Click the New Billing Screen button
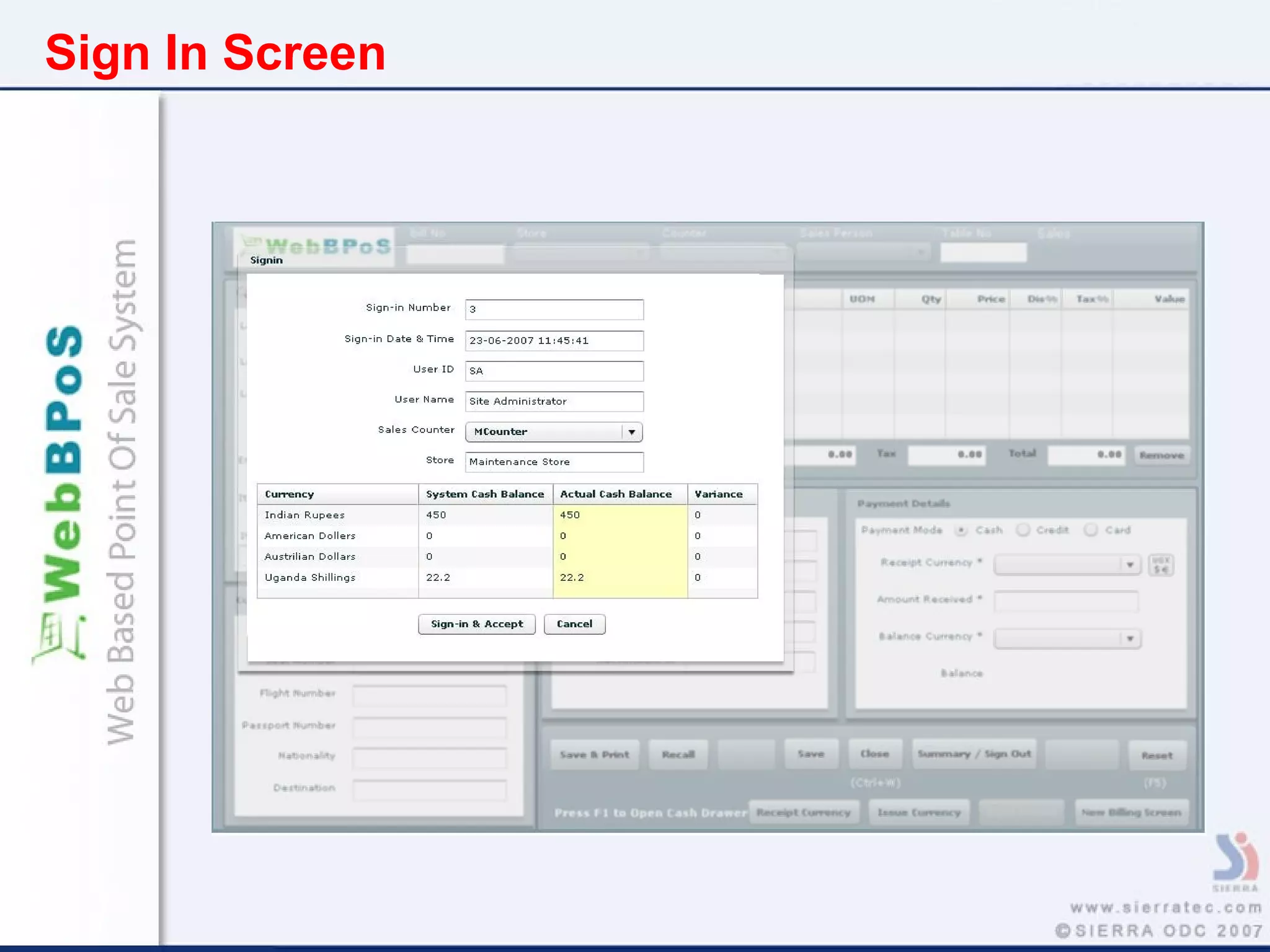Image resolution: width=1270 pixels, height=952 pixels. click(x=1132, y=813)
